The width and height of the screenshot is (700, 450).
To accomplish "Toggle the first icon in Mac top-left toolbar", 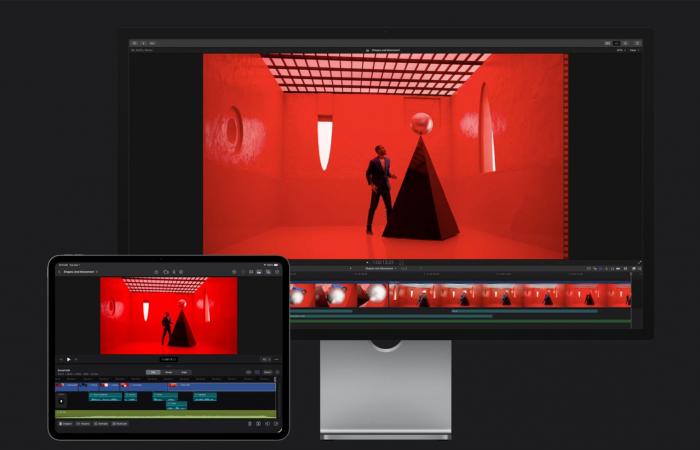I will click(135, 43).
